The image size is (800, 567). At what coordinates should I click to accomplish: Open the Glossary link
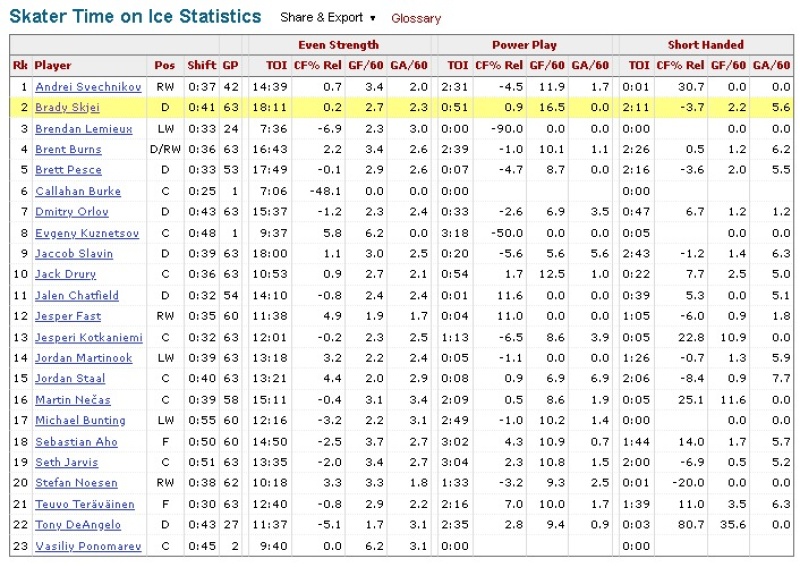pyautogui.click(x=416, y=18)
